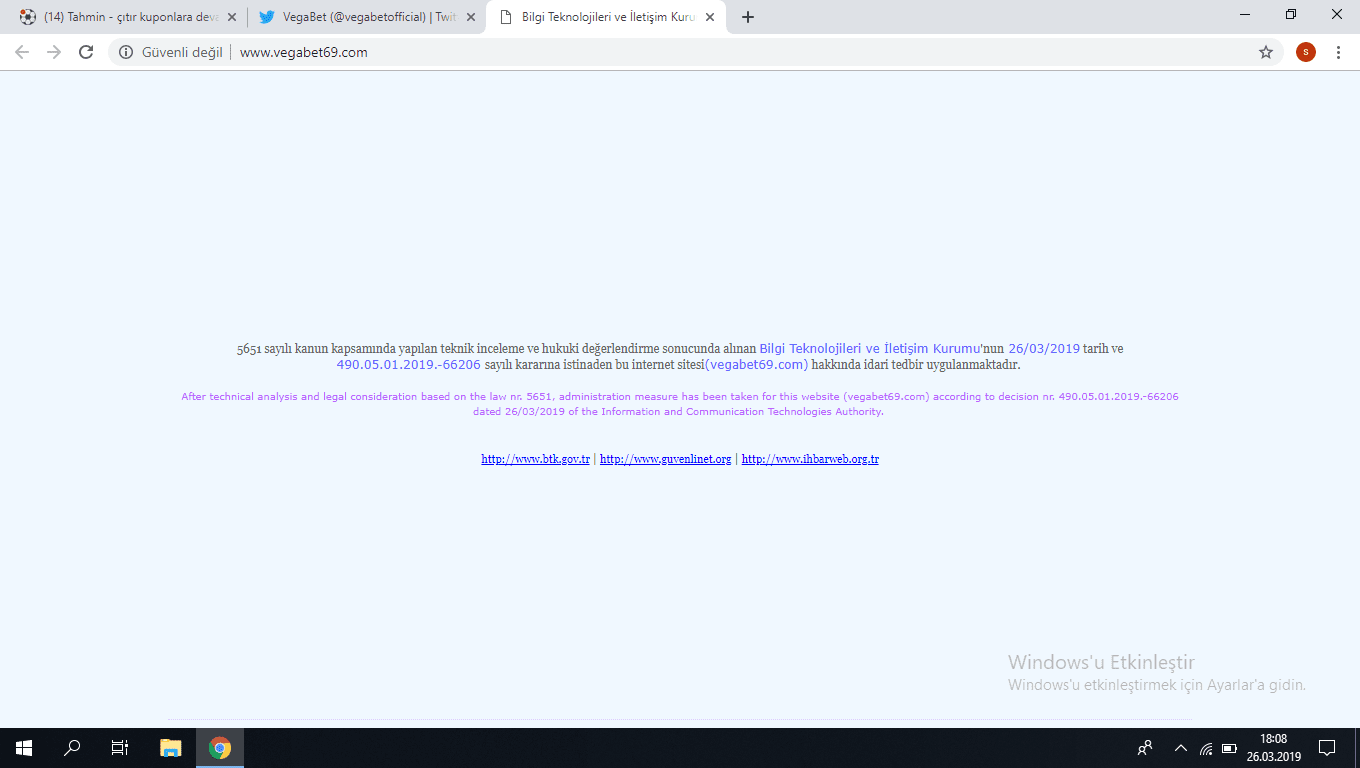The height and width of the screenshot is (768, 1360).
Task: Select Bilgi Teknolojileri ve İletişim tab
Action: (x=606, y=17)
